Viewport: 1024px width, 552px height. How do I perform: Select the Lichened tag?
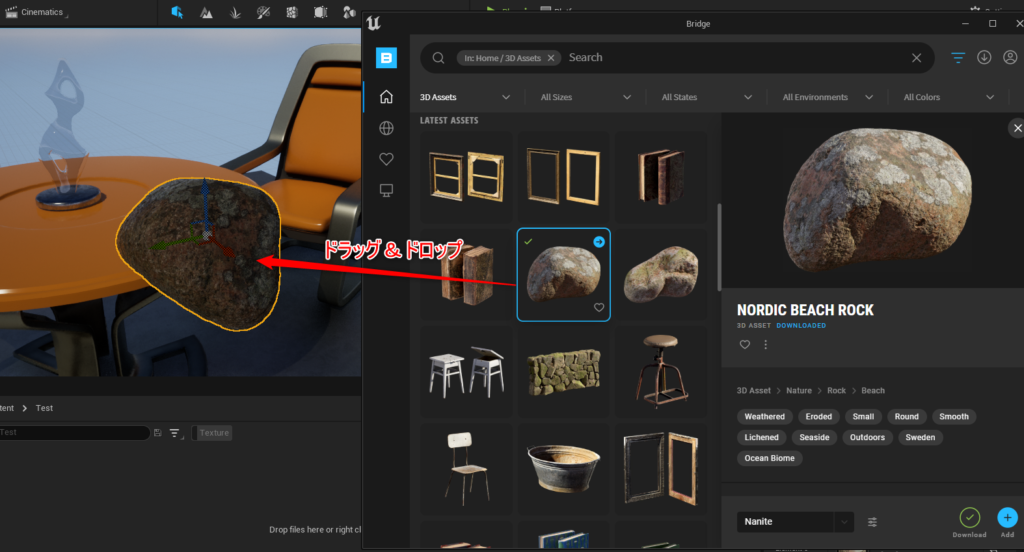[x=761, y=438]
